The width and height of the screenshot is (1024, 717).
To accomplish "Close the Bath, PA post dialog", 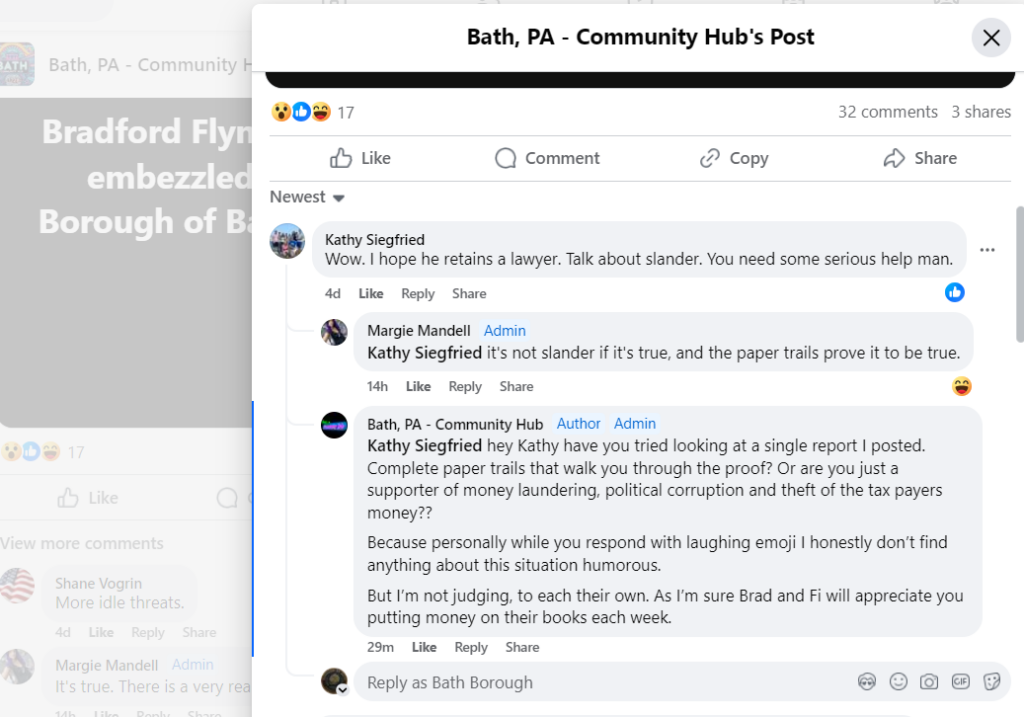I will (991, 38).
